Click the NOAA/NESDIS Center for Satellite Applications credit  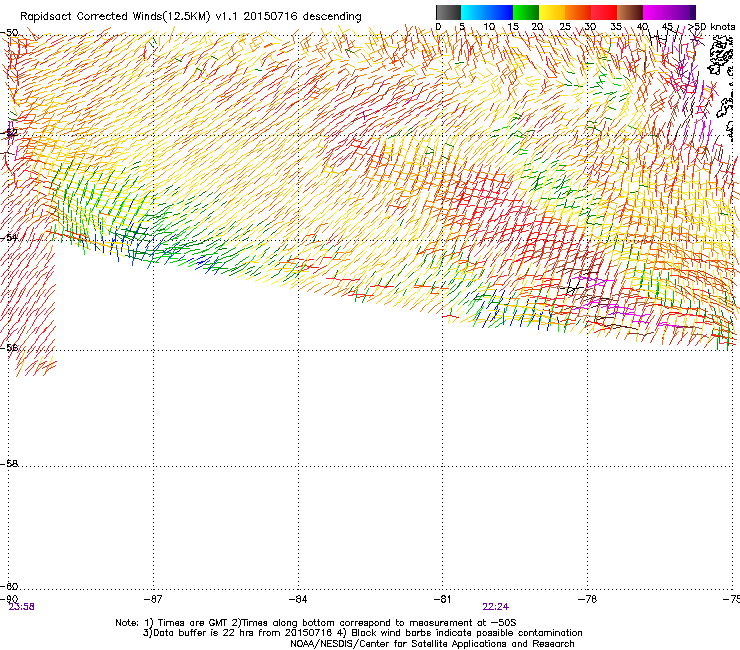point(432,644)
